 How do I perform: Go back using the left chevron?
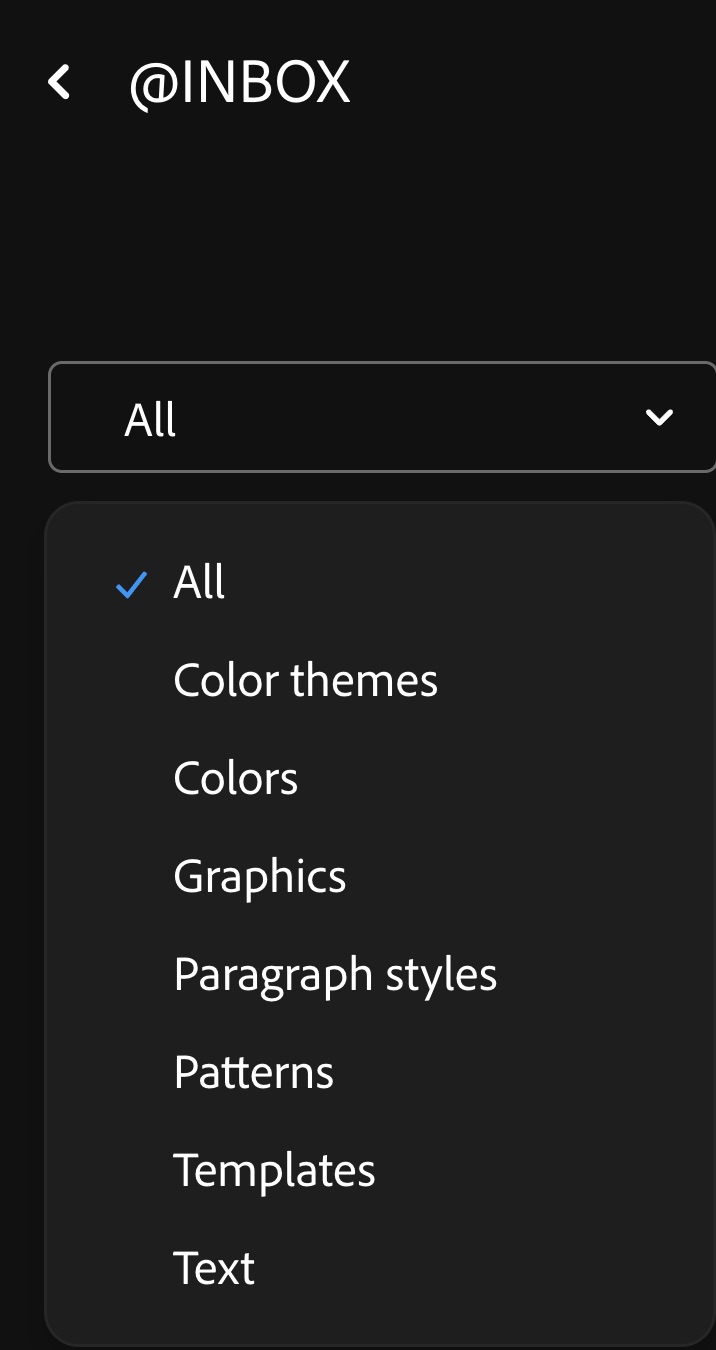click(60, 83)
